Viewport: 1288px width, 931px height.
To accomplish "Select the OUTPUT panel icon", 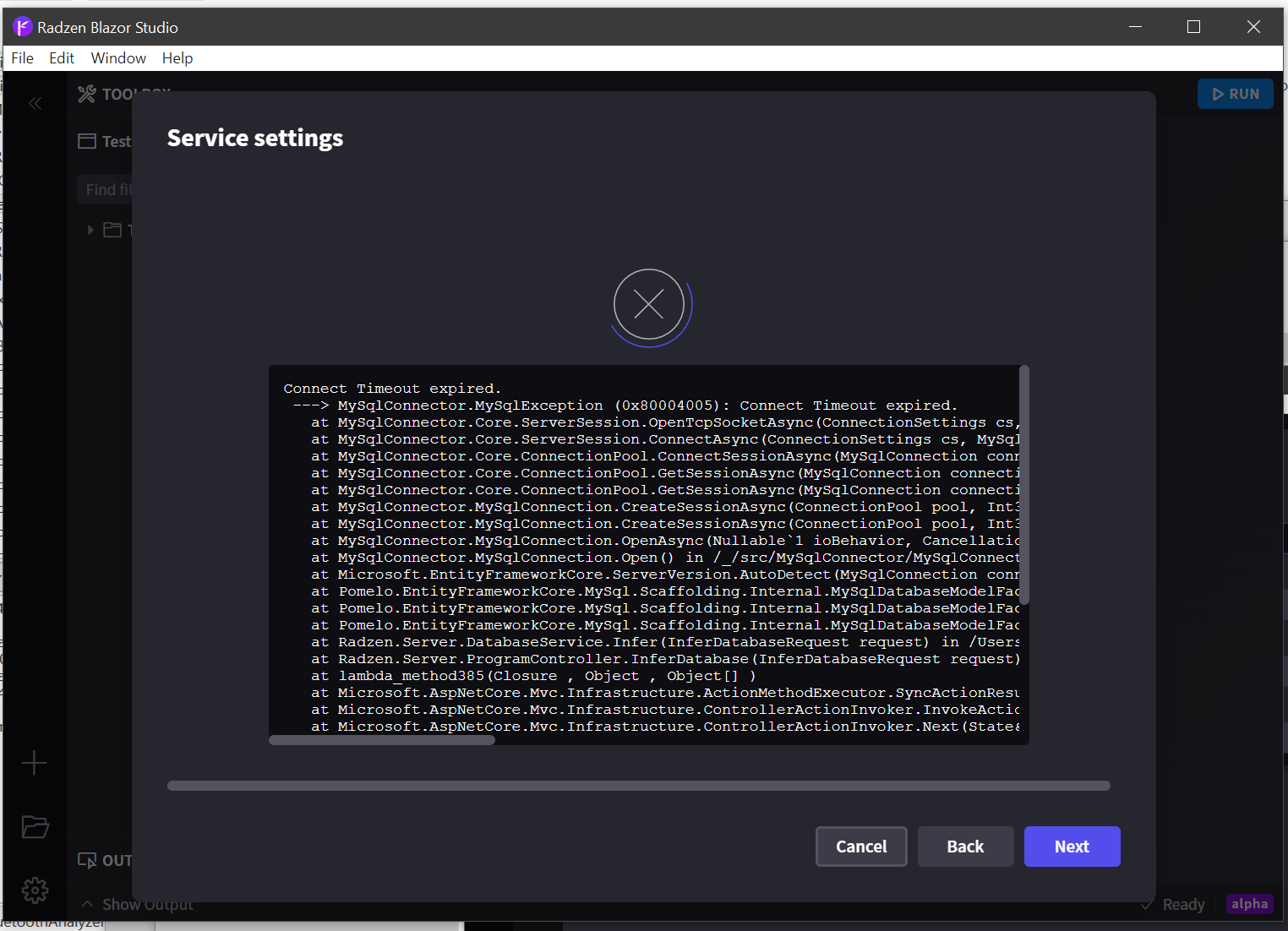I will pos(87,860).
